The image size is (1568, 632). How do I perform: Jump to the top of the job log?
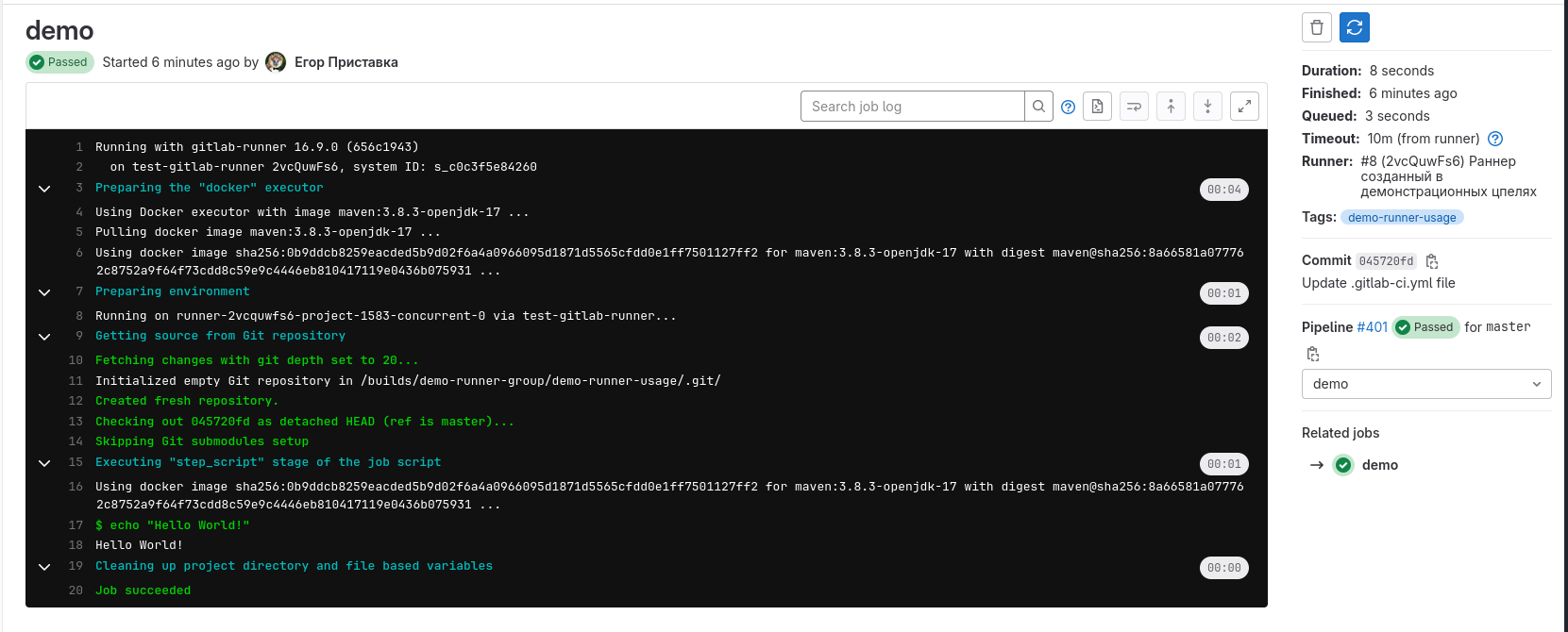(1171, 107)
